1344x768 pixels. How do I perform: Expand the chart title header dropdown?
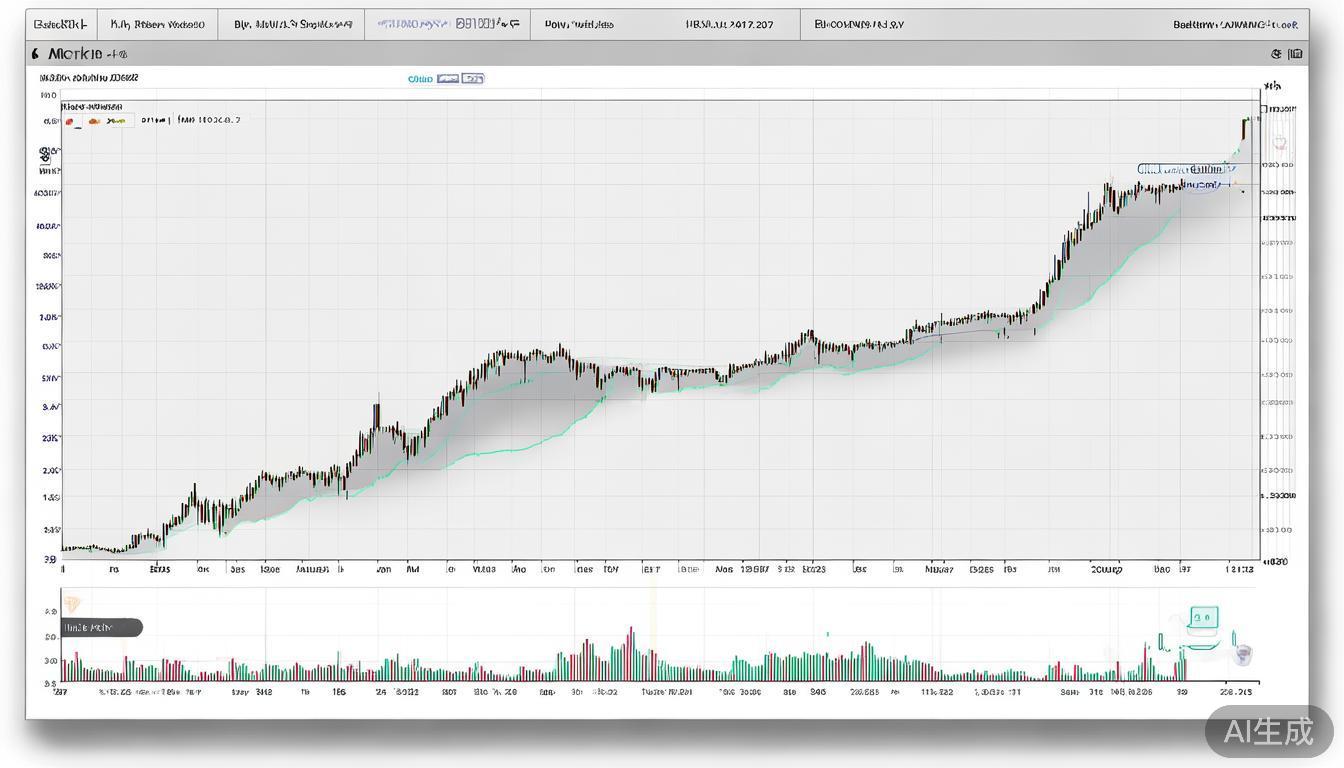point(86,54)
